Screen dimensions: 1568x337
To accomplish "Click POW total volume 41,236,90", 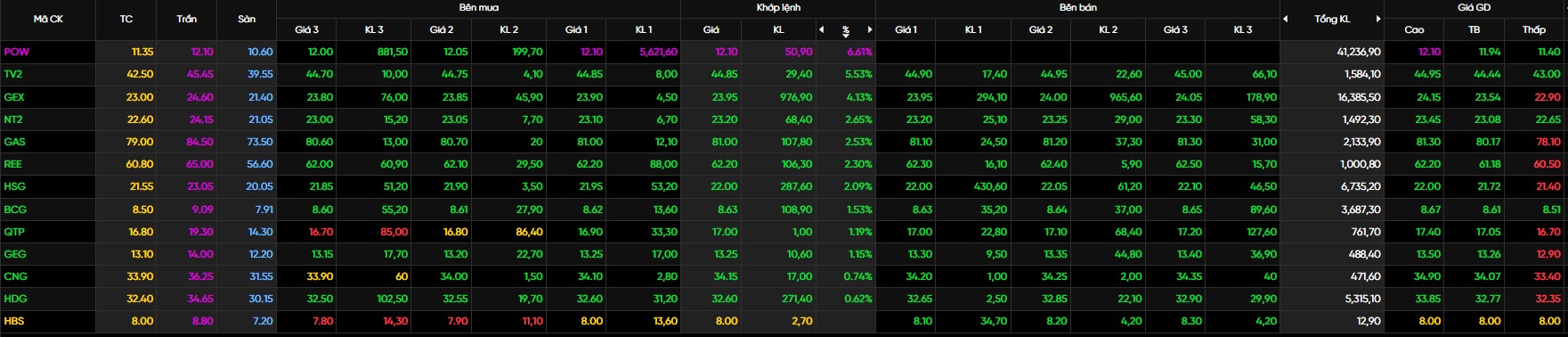I will [x=1359, y=52].
